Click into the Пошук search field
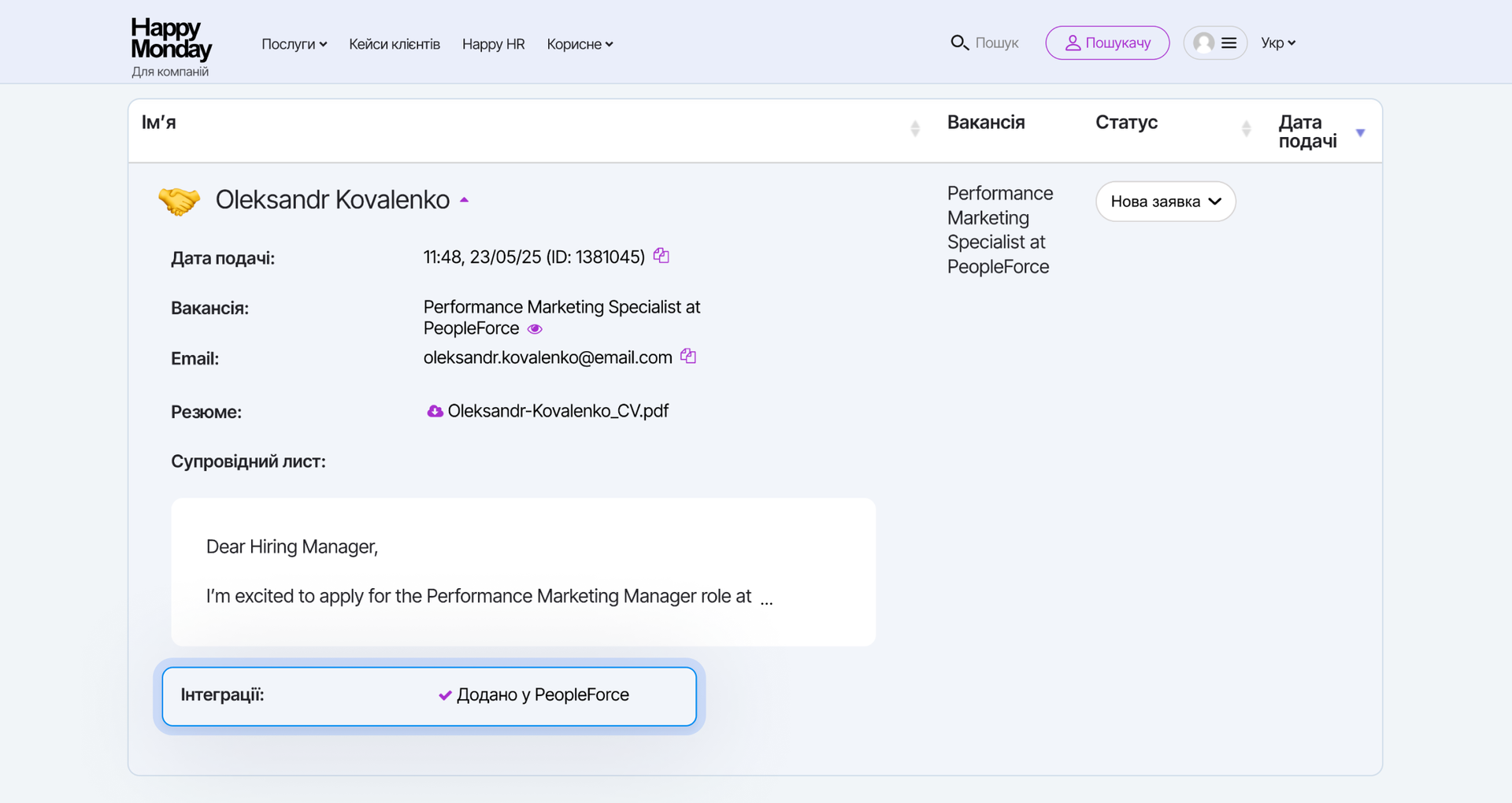The image size is (1512, 803). coord(997,43)
